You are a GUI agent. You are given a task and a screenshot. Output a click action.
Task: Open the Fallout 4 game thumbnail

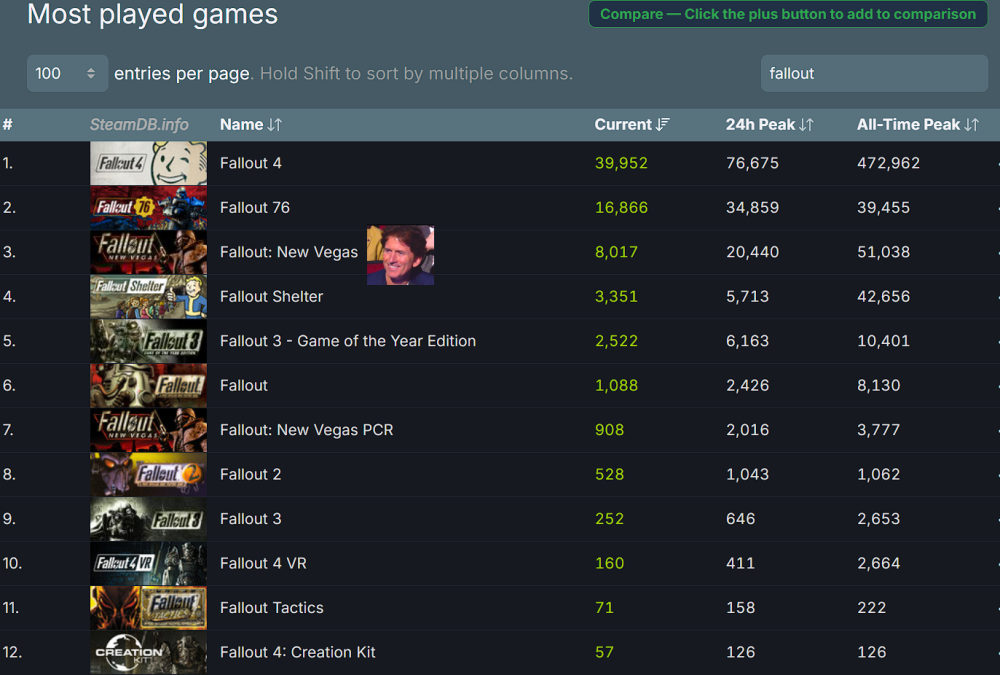[x=148, y=163]
